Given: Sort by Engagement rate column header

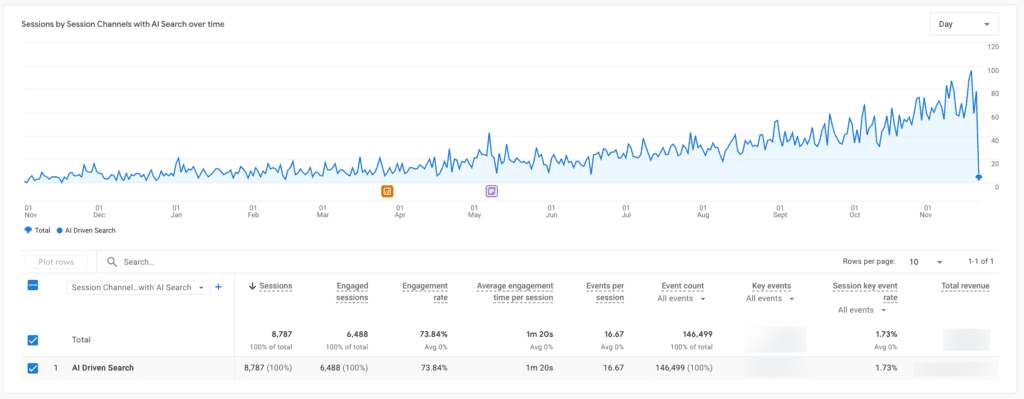Looking at the screenshot, I should point(424,291).
